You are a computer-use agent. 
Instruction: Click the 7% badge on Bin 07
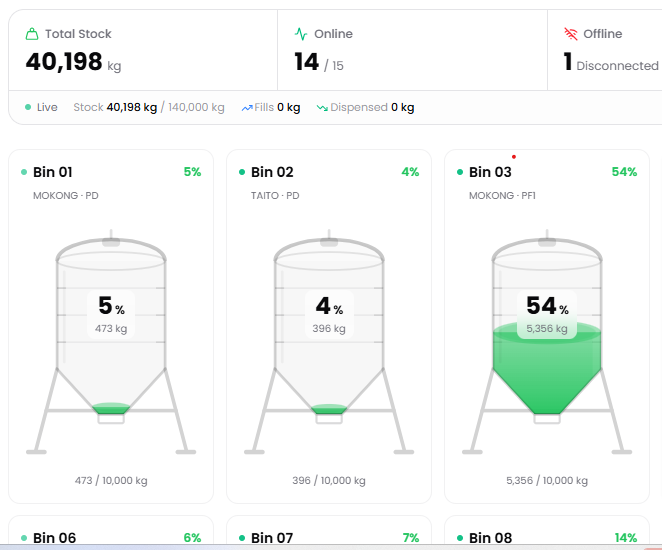pos(410,538)
